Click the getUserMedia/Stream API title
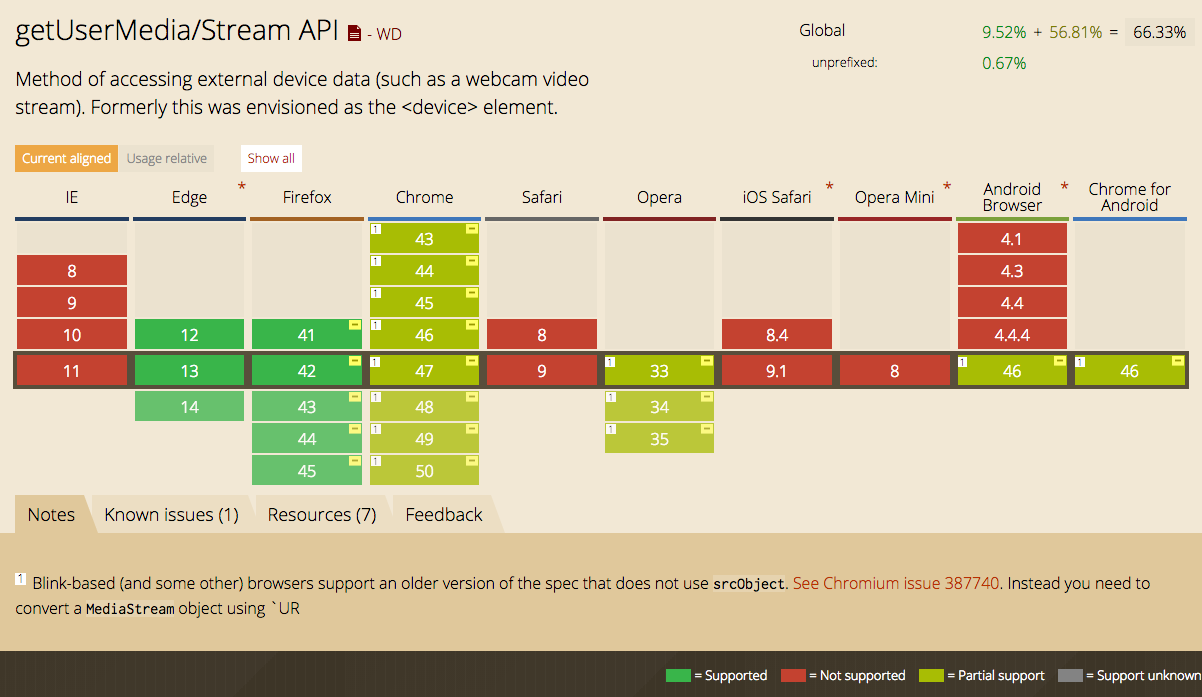 (x=177, y=31)
